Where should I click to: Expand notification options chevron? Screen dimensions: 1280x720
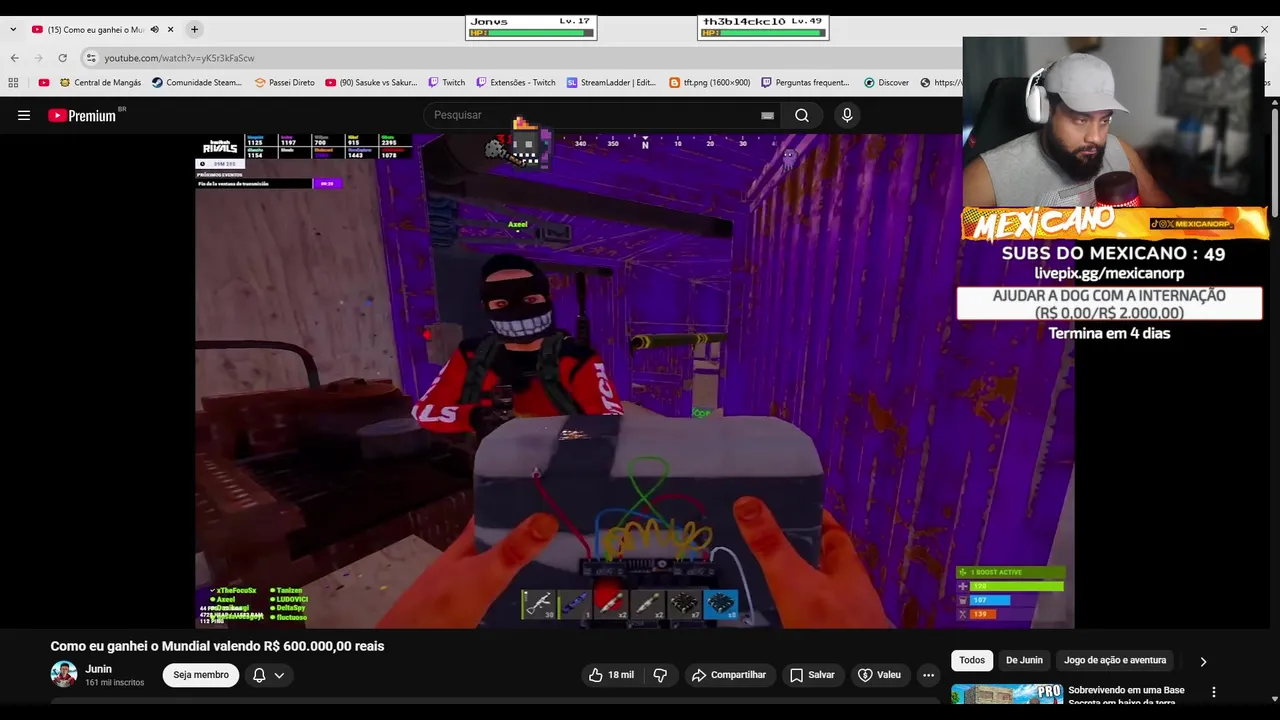click(x=279, y=675)
